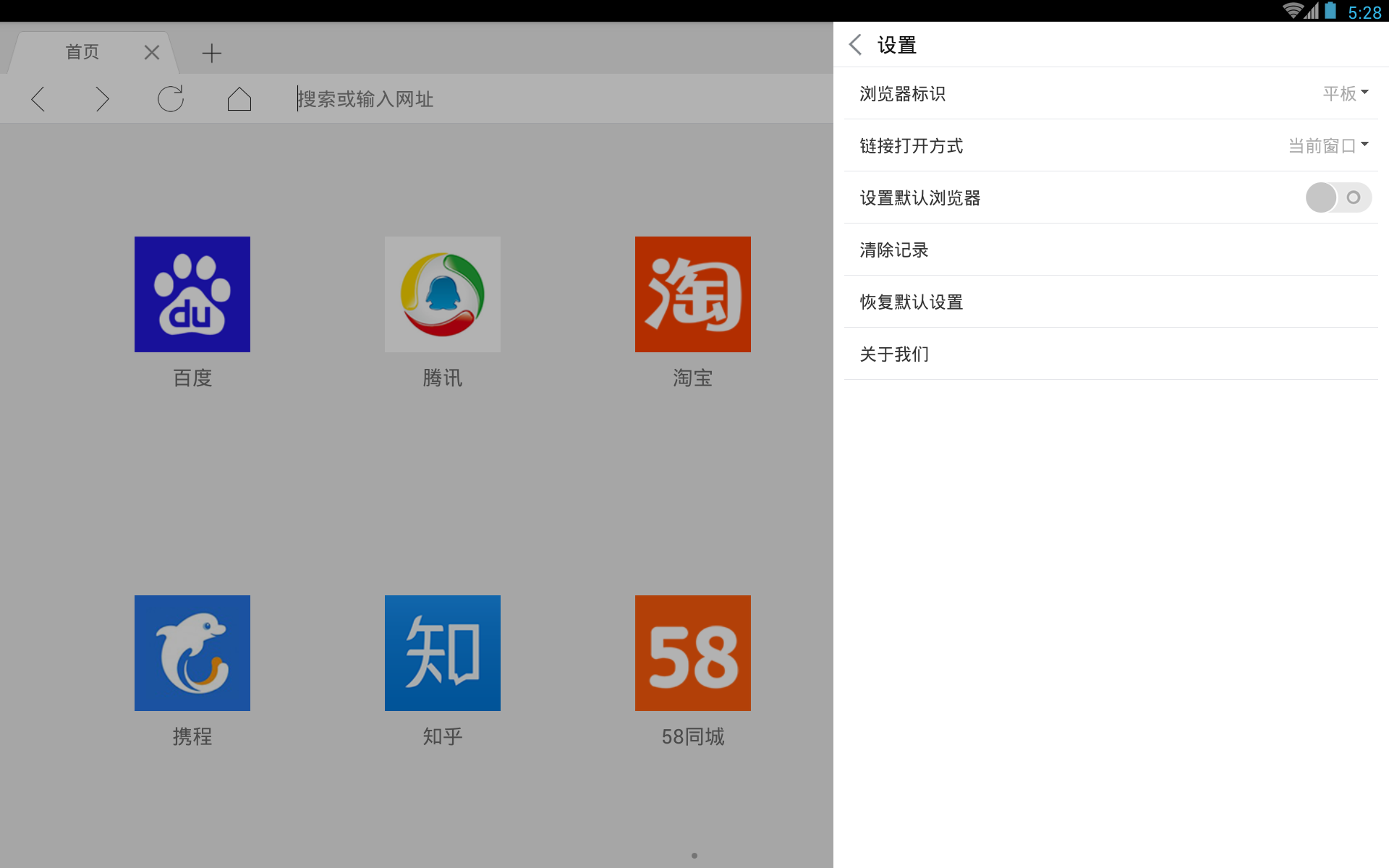Viewport: 1389px width, 868px height.
Task: Click the browser forward arrow
Action: point(102,99)
